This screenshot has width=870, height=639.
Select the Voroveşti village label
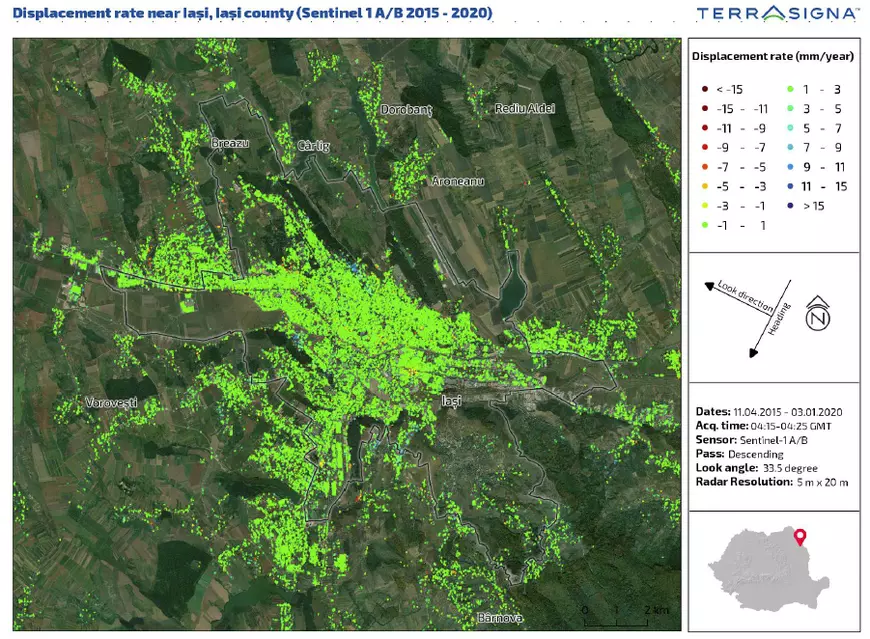(111, 401)
